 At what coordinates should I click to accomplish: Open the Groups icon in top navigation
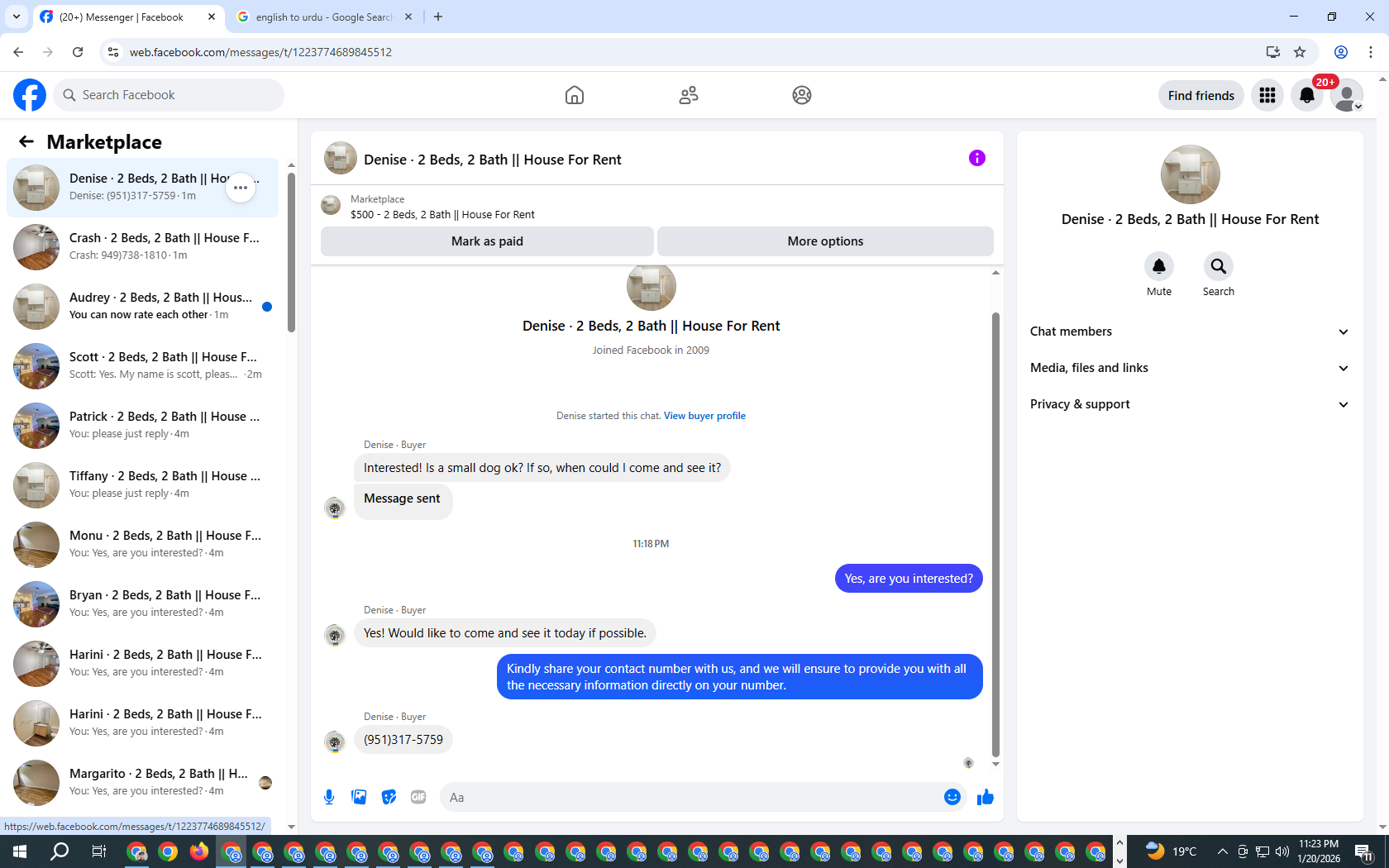[x=802, y=95]
